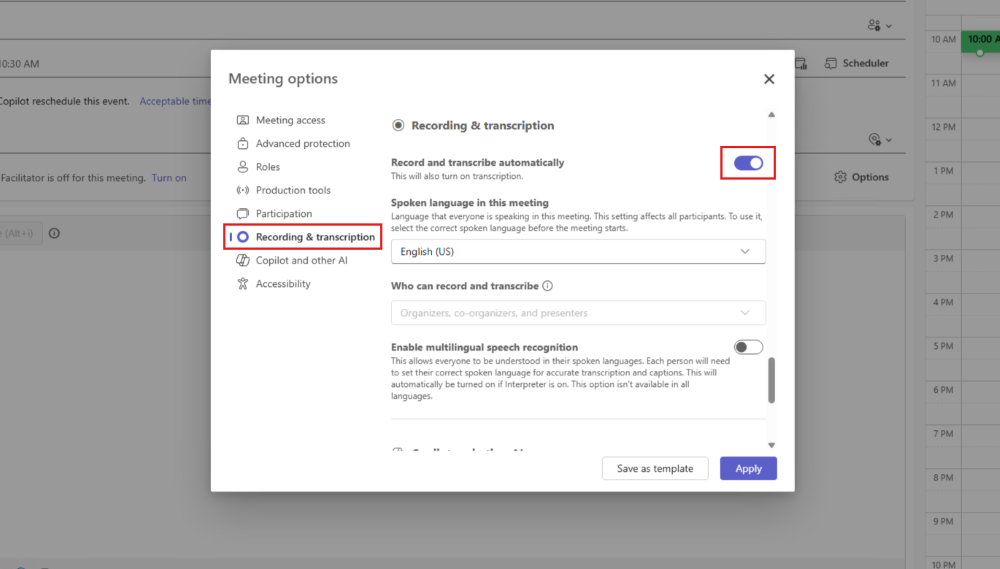
Task: Select Recording & transcription in sidebar
Action: tap(303, 237)
